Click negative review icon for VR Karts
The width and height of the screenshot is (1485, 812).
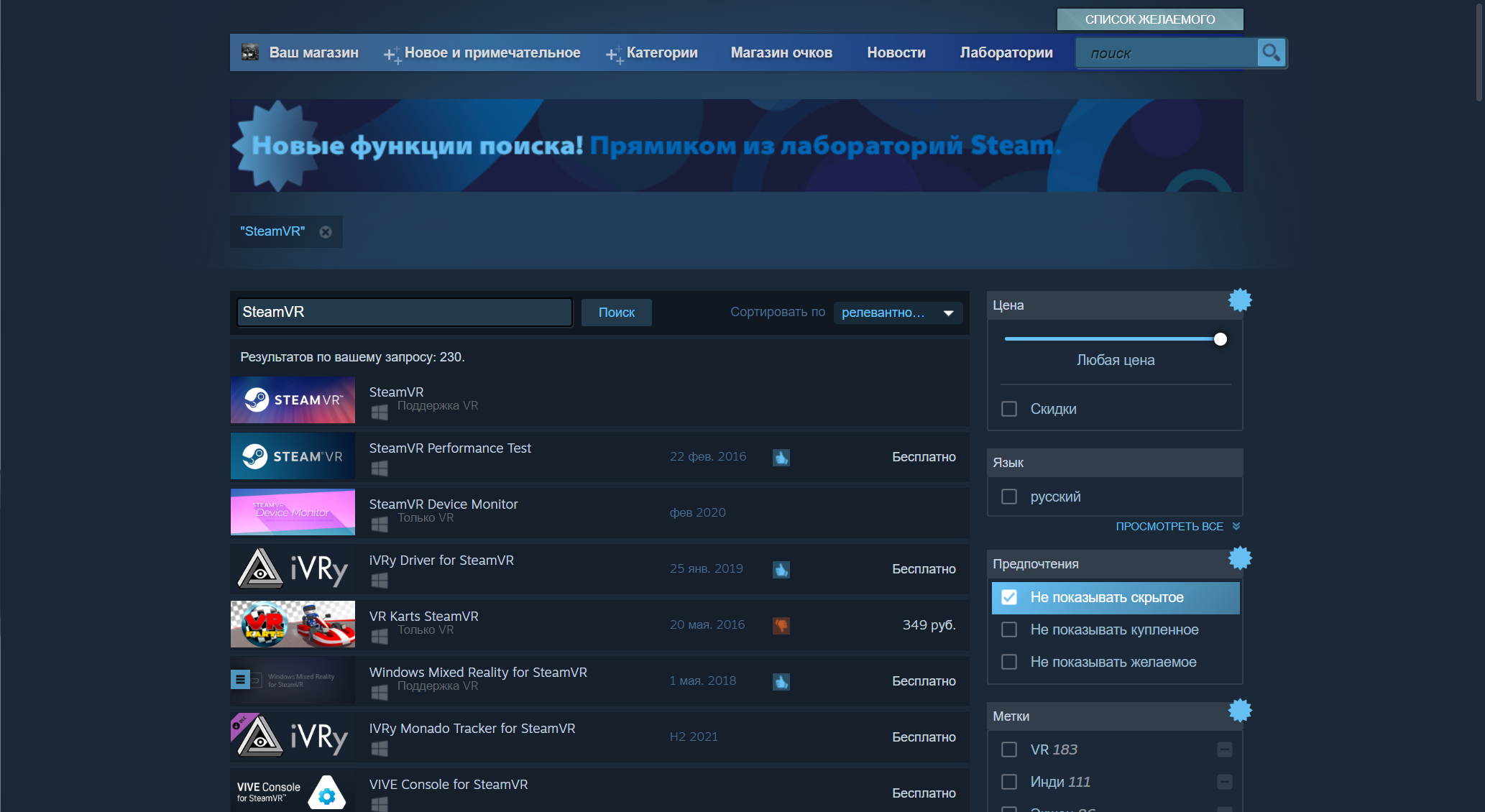click(781, 625)
